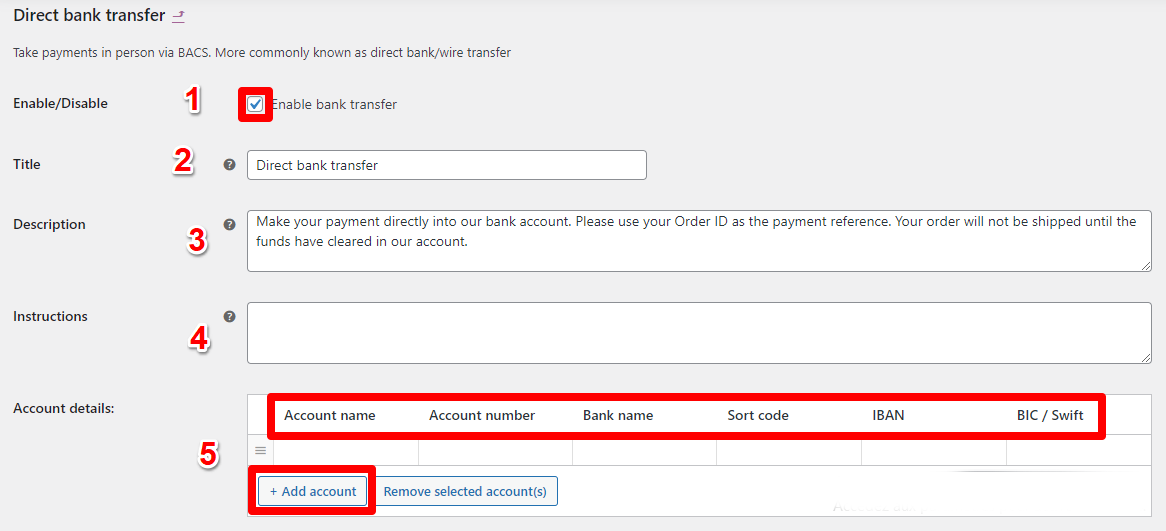Click the Description help question mark icon

(229, 224)
